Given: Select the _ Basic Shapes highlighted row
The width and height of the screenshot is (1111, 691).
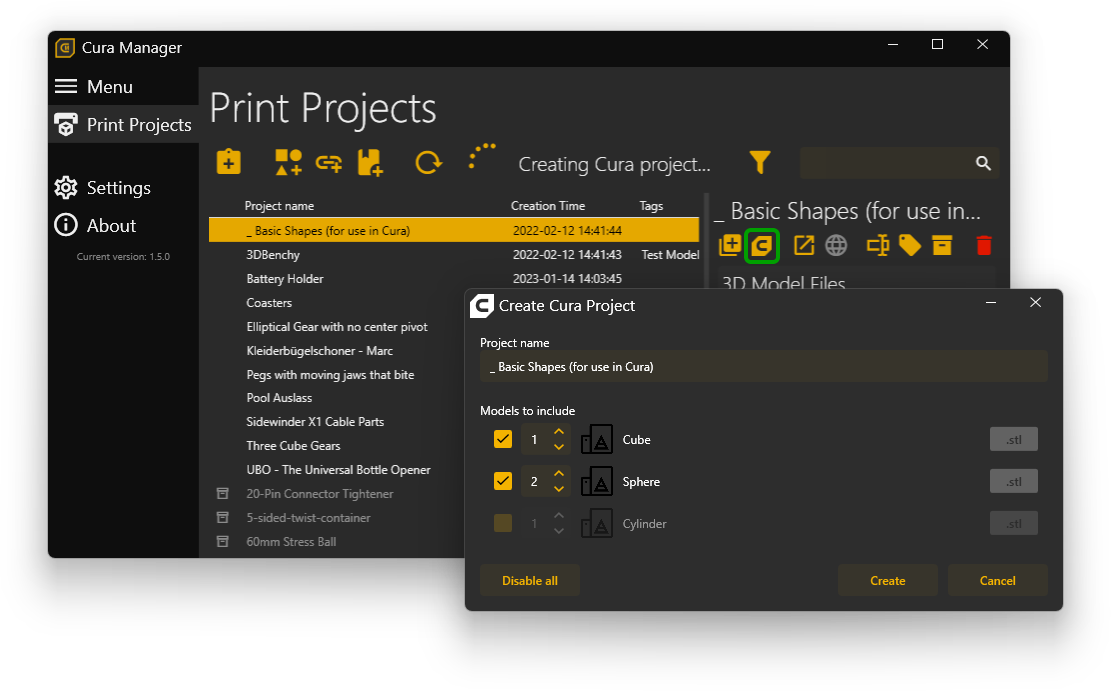Looking at the screenshot, I should (x=454, y=230).
